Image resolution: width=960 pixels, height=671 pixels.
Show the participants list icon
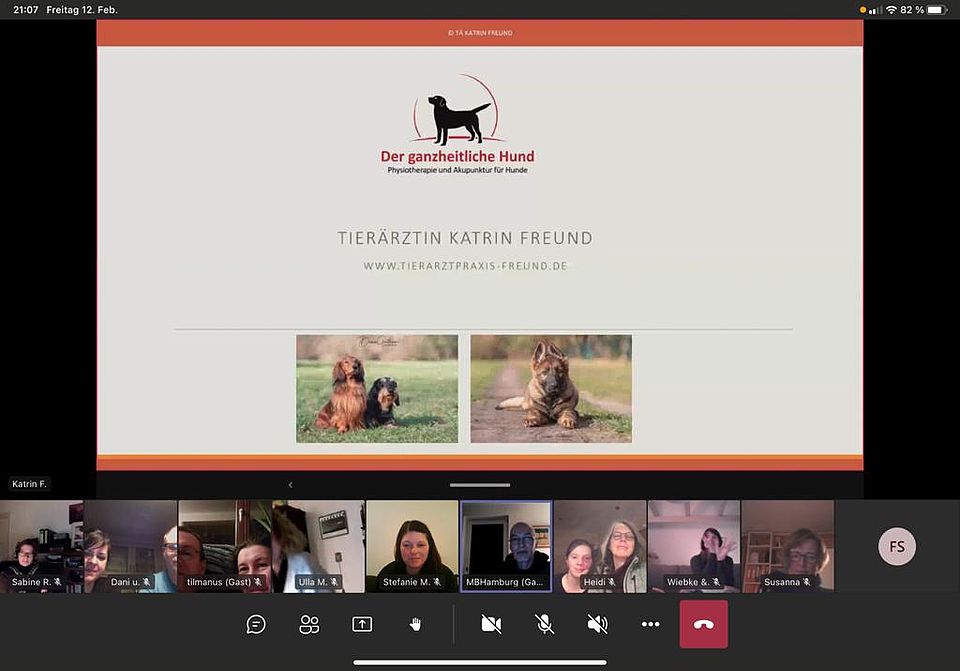click(x=309, y=624)
